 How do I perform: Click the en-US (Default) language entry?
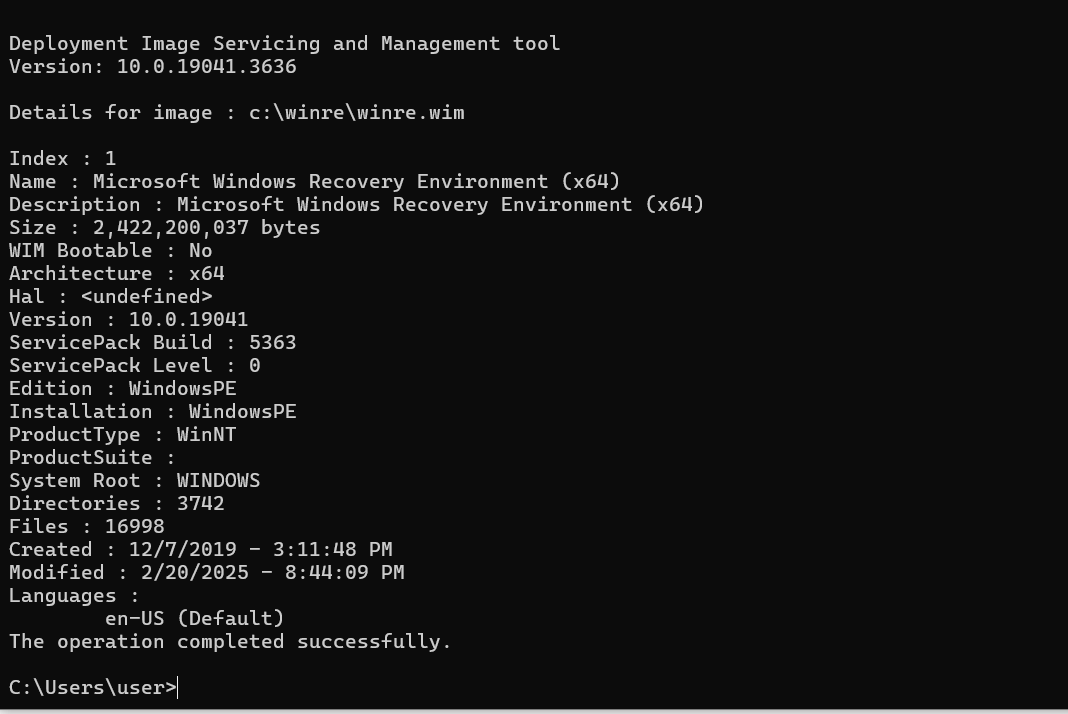[195, 619]
